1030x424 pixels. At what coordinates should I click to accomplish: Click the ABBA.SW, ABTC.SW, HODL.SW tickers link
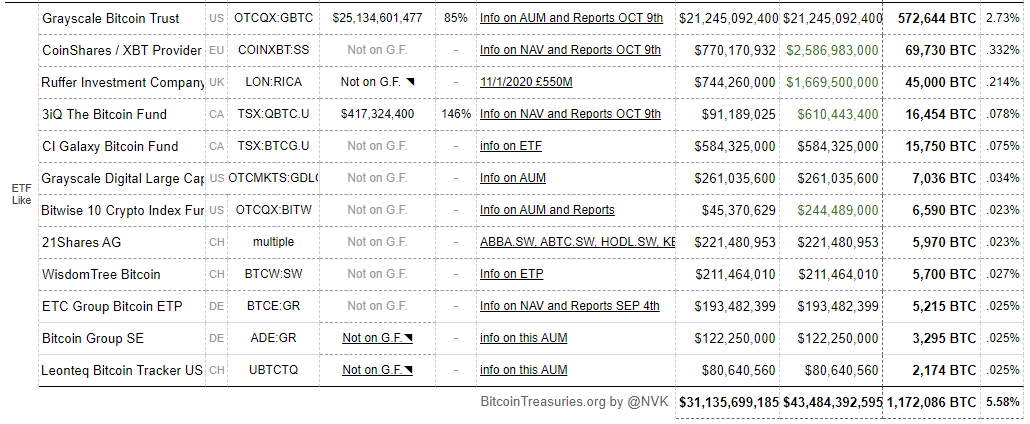(577, 242)
